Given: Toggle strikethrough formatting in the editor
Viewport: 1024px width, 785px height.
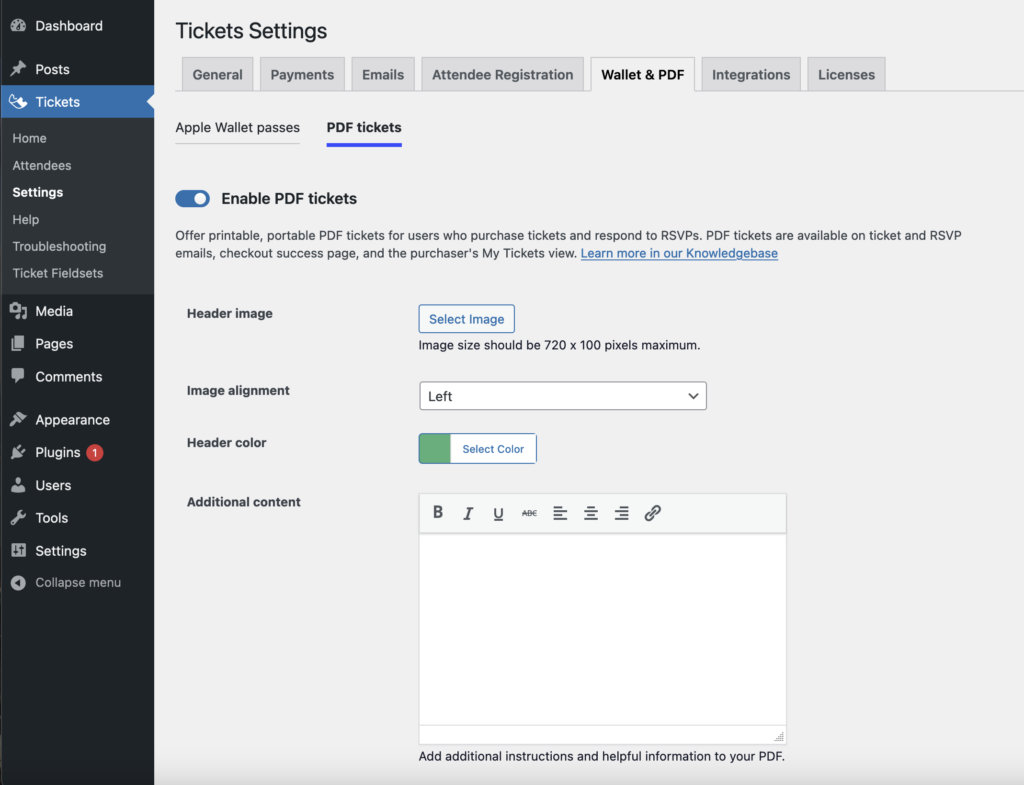Looking at the screenshot, I should 529,513.
